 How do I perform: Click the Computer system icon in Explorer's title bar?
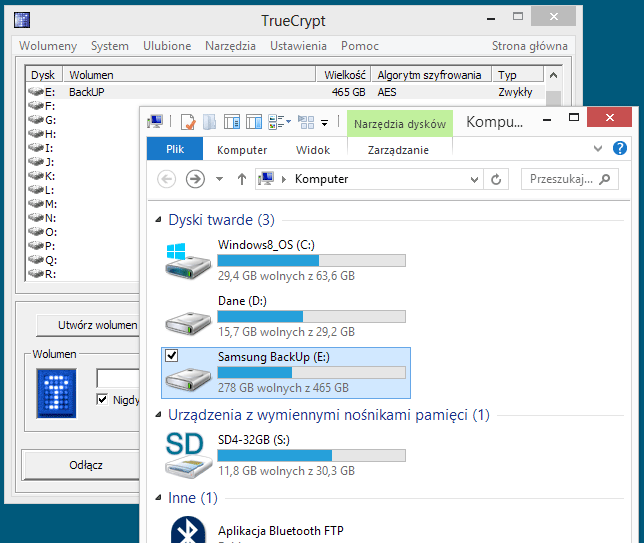(155, 122)
